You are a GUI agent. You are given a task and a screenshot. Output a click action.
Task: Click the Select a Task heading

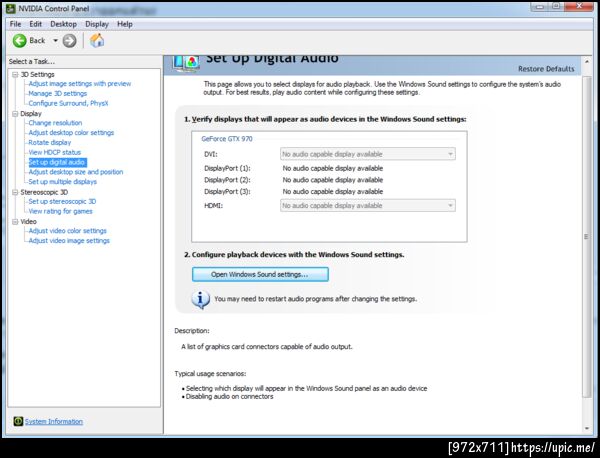pos(32,62)
